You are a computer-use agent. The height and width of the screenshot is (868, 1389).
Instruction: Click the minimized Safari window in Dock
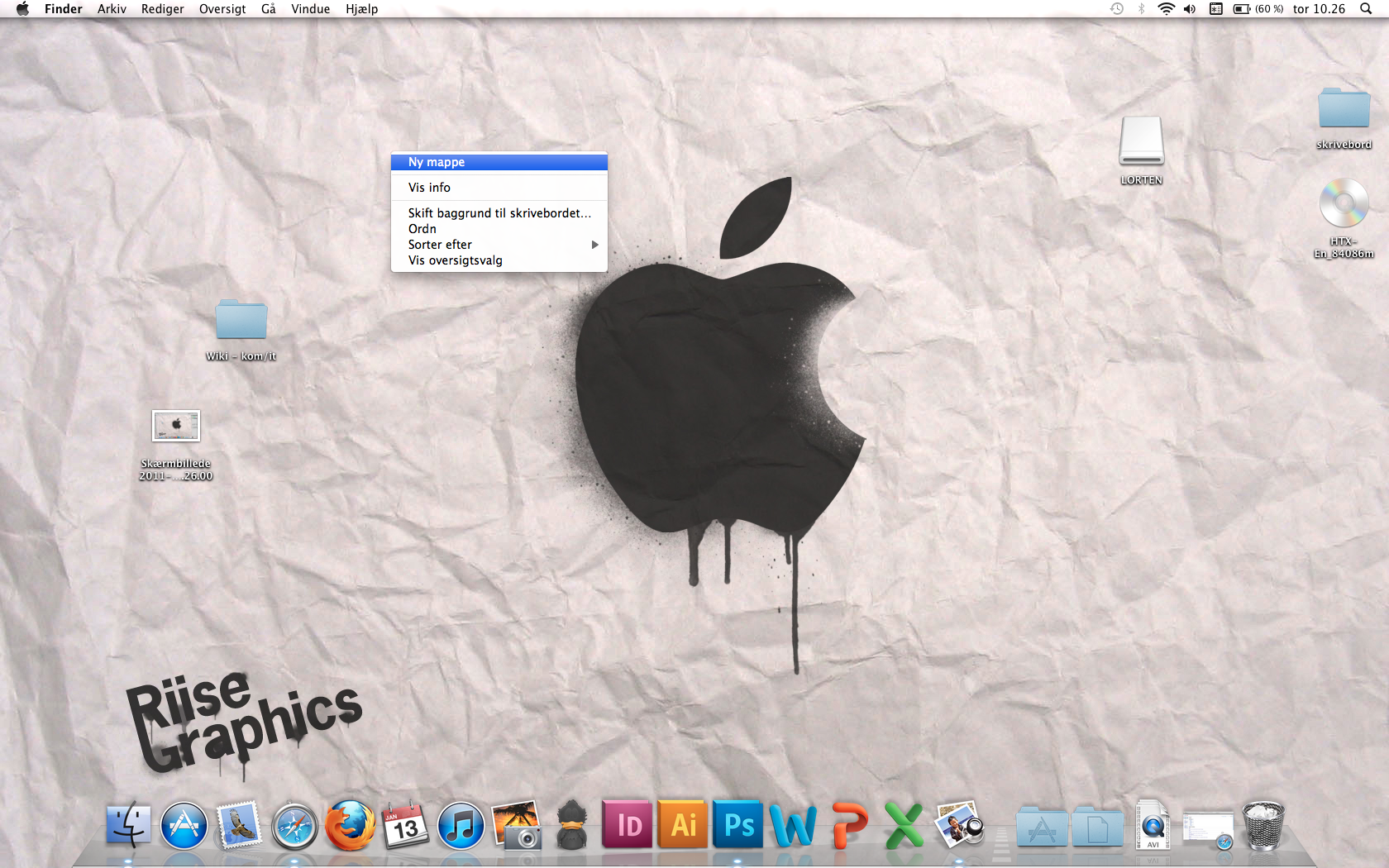pos(1208,830)
